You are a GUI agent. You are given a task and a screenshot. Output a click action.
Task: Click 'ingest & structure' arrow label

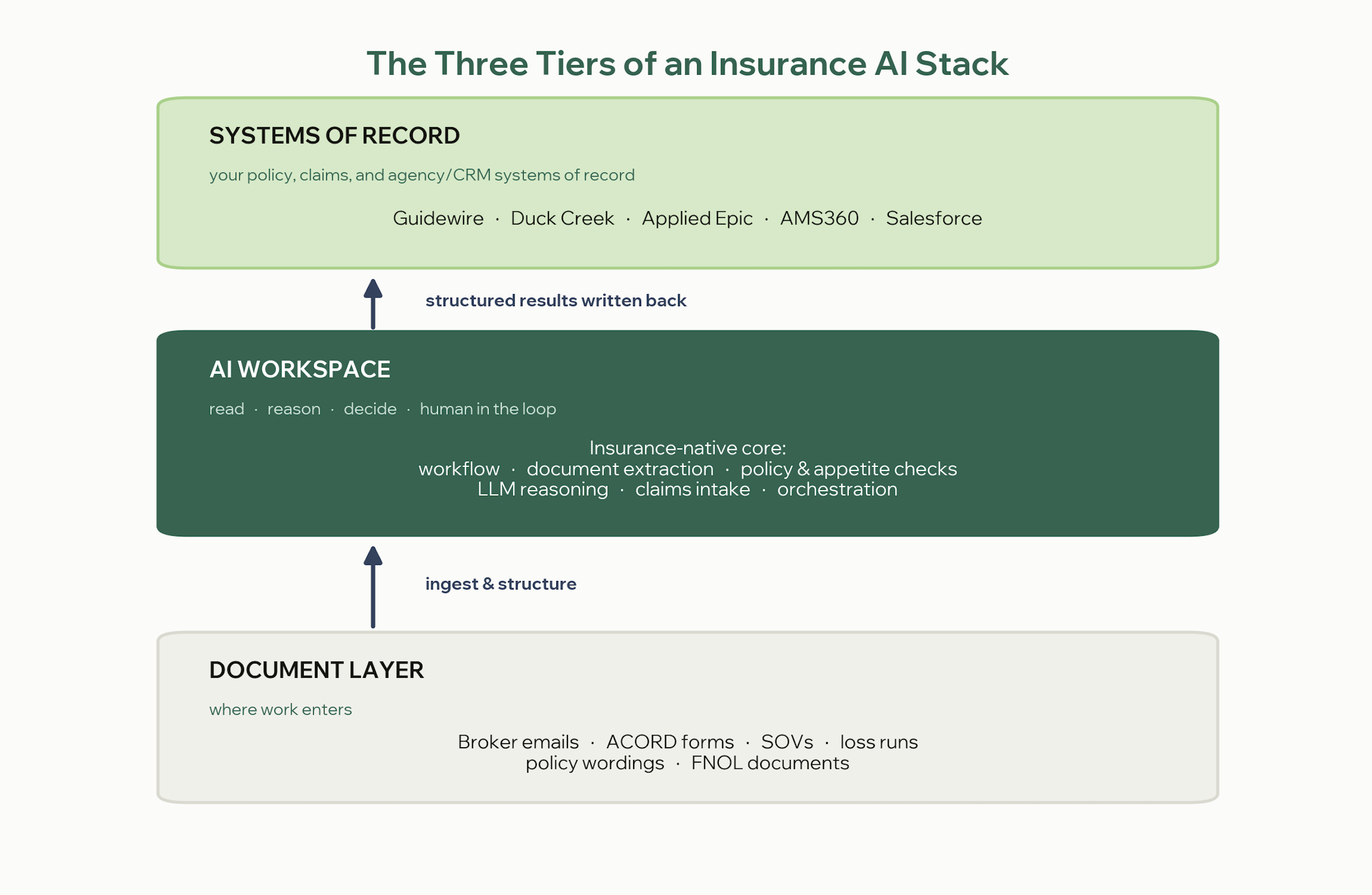pos(500,584)
